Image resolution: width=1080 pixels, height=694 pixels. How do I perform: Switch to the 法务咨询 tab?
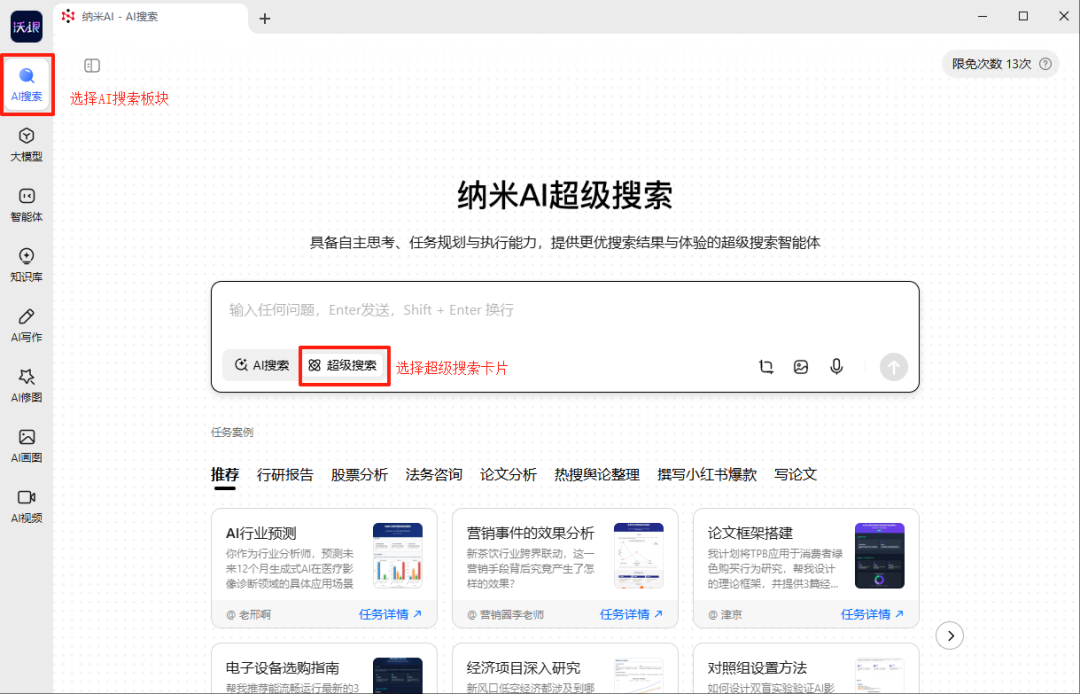pyautogui.click(x=434, y=474)
